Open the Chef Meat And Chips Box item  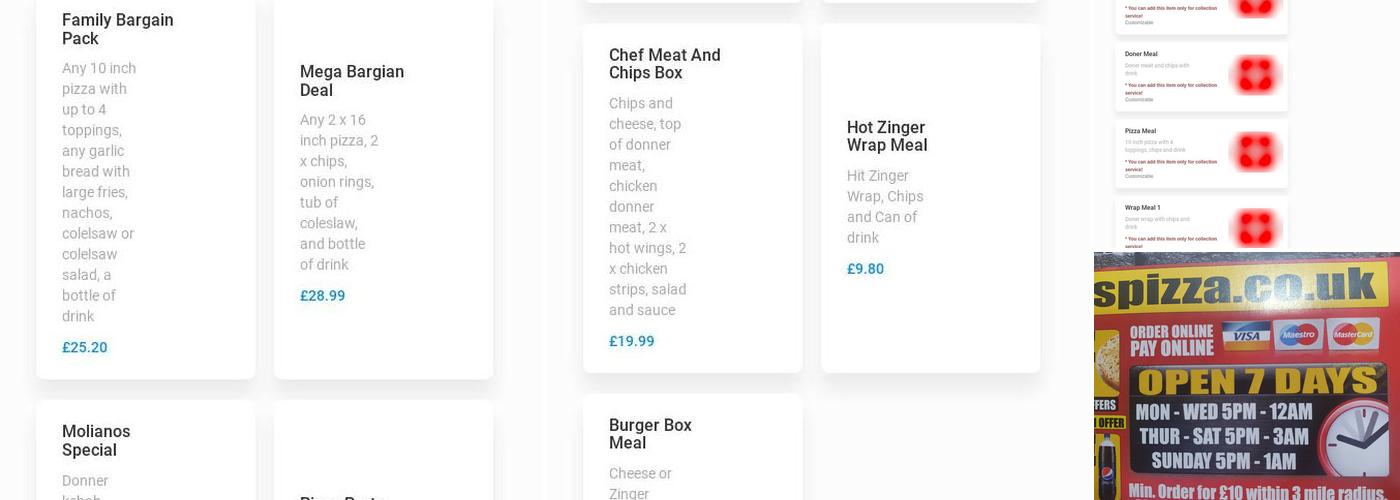[x=665, y=64]
